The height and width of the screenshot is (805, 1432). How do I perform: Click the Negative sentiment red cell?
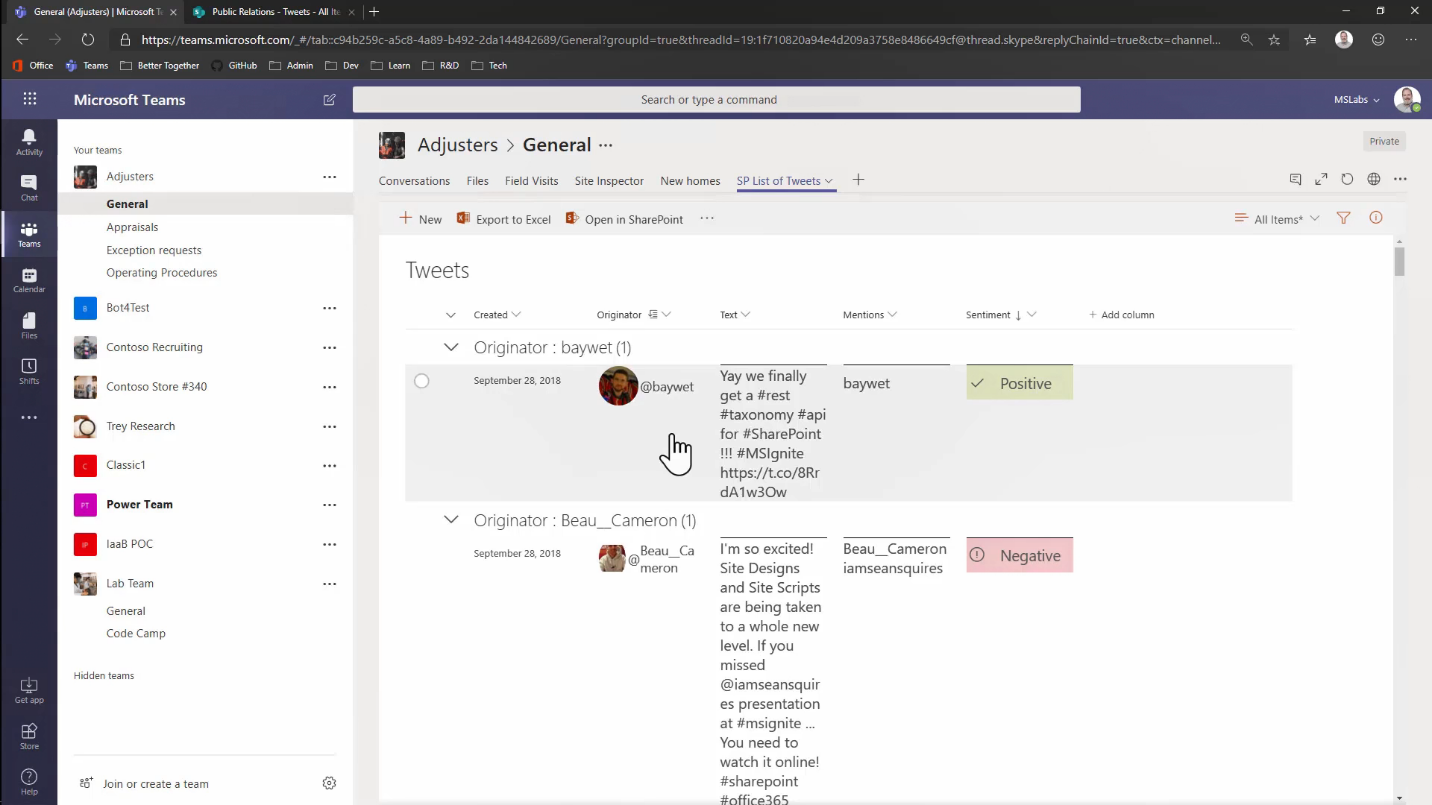click(x=1019, y=556)
